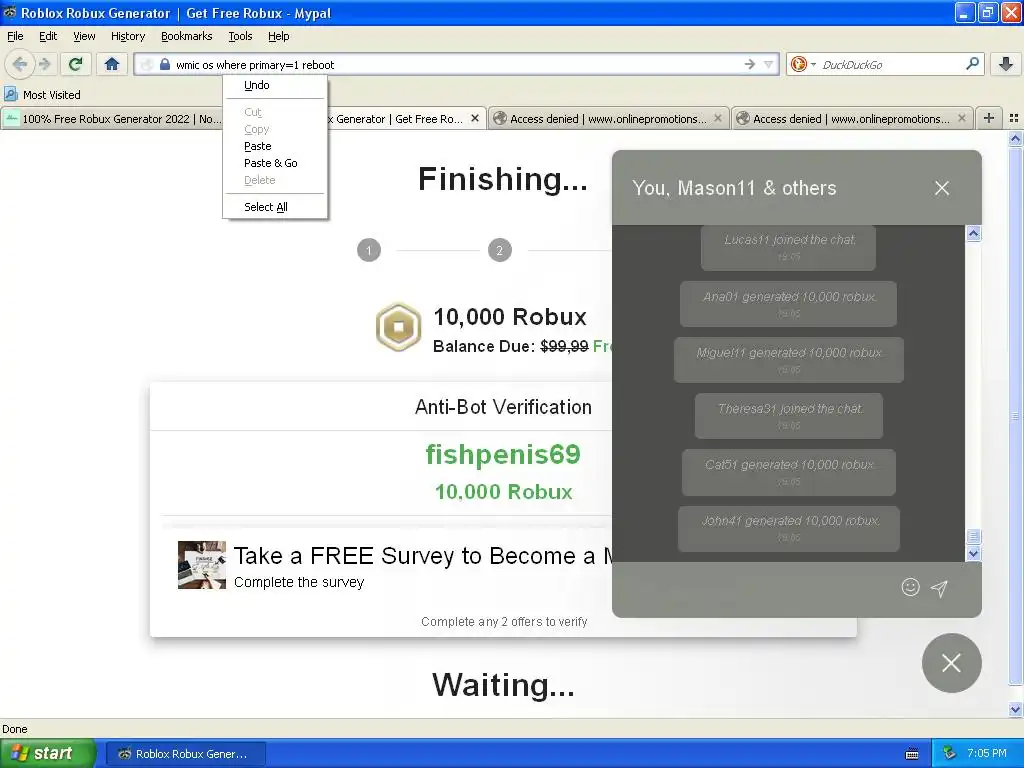Click the address bar URL field

[x=457, y=65]
